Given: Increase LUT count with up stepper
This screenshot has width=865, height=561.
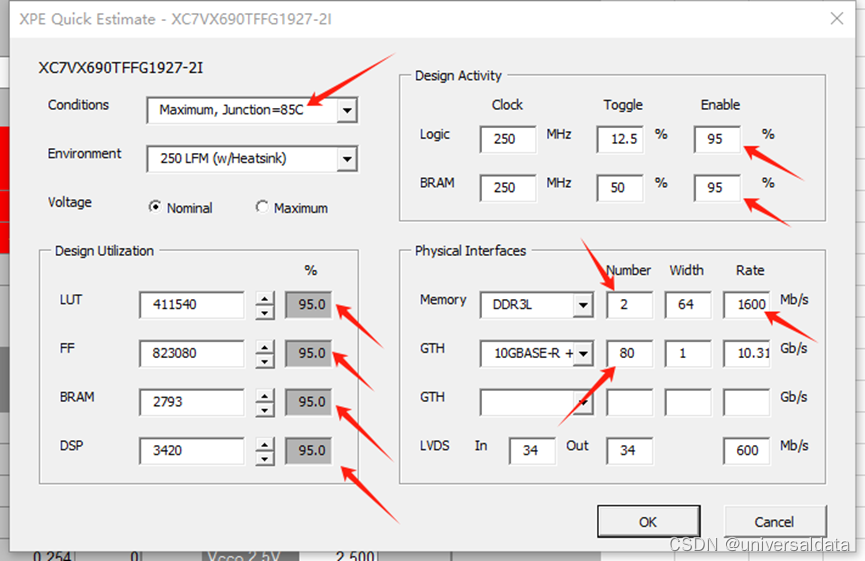Looking at the screenshot, I should (265, 298).
